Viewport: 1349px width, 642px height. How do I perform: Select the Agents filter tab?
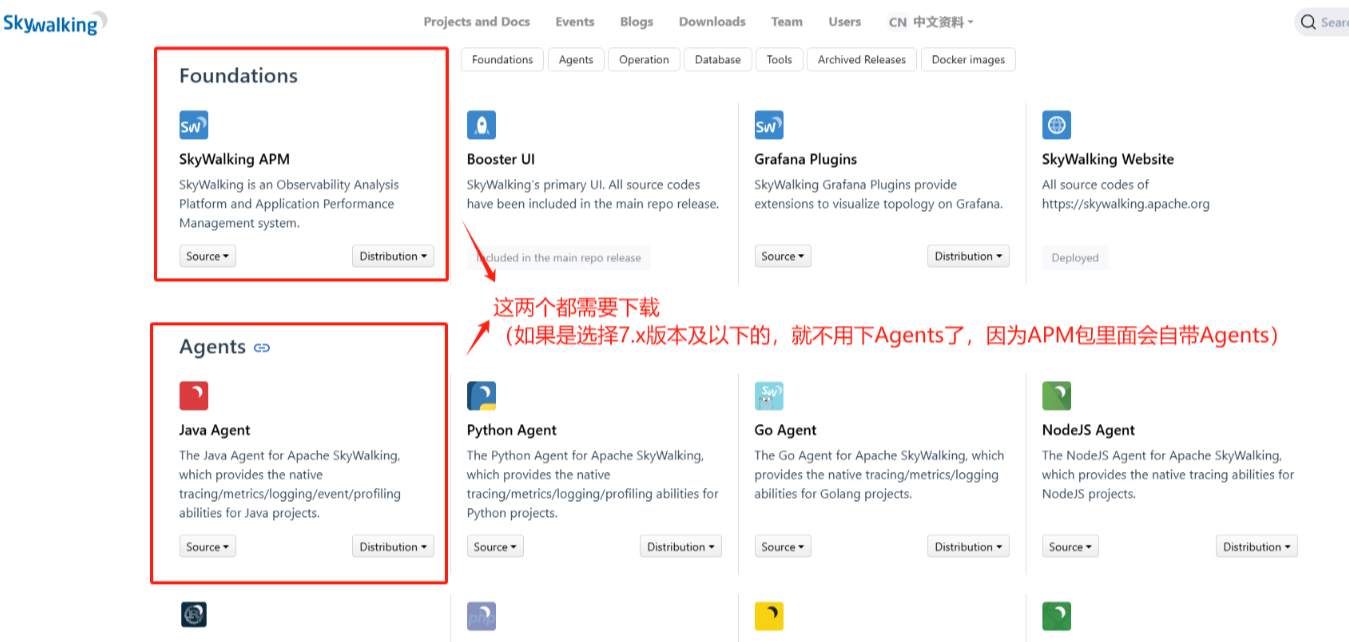point(576,60)
